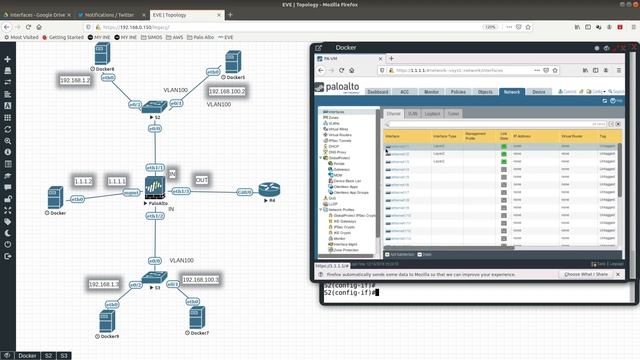Switch to the Tunnel interfaces sub-tab
The height and width of the screenshot is (360, 640).
click(x=453, y=113)
